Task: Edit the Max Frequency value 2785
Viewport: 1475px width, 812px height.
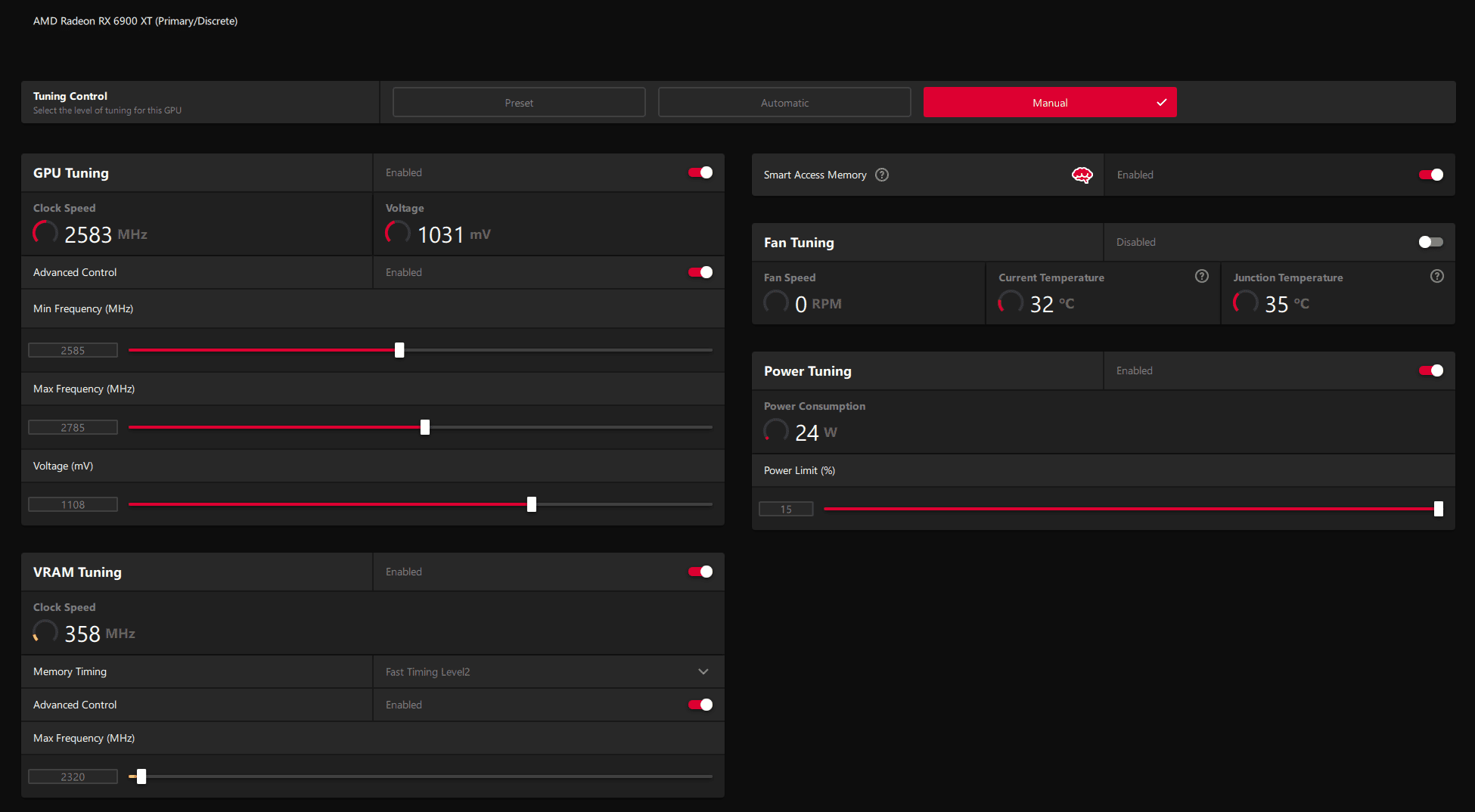Action: (73, 427)
